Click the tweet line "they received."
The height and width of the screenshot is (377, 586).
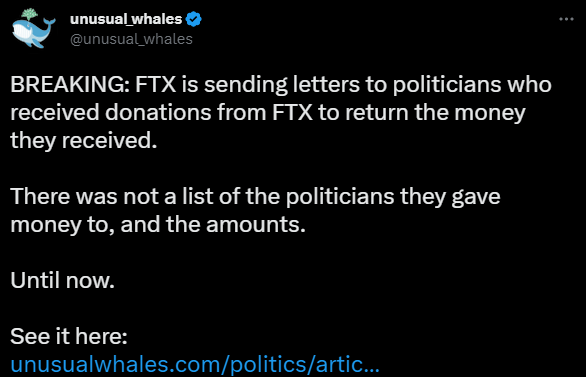coord(84,141)
